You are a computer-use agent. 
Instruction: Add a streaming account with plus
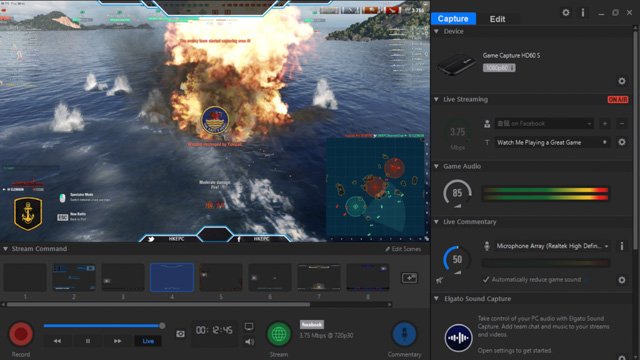[605, 123]
